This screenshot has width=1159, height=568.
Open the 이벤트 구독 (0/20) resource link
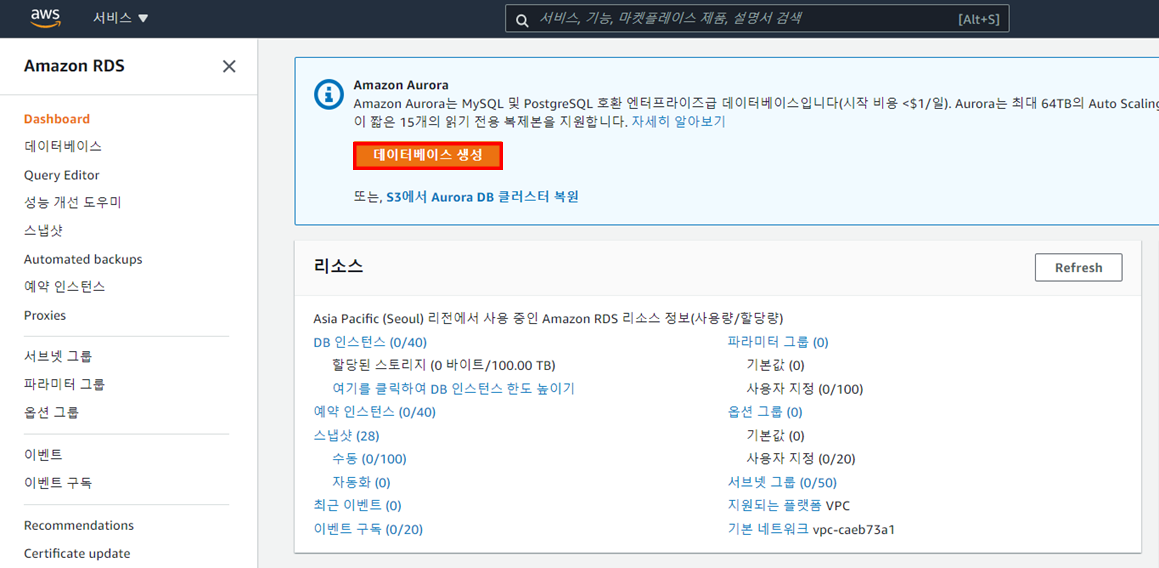pos(368,530)
